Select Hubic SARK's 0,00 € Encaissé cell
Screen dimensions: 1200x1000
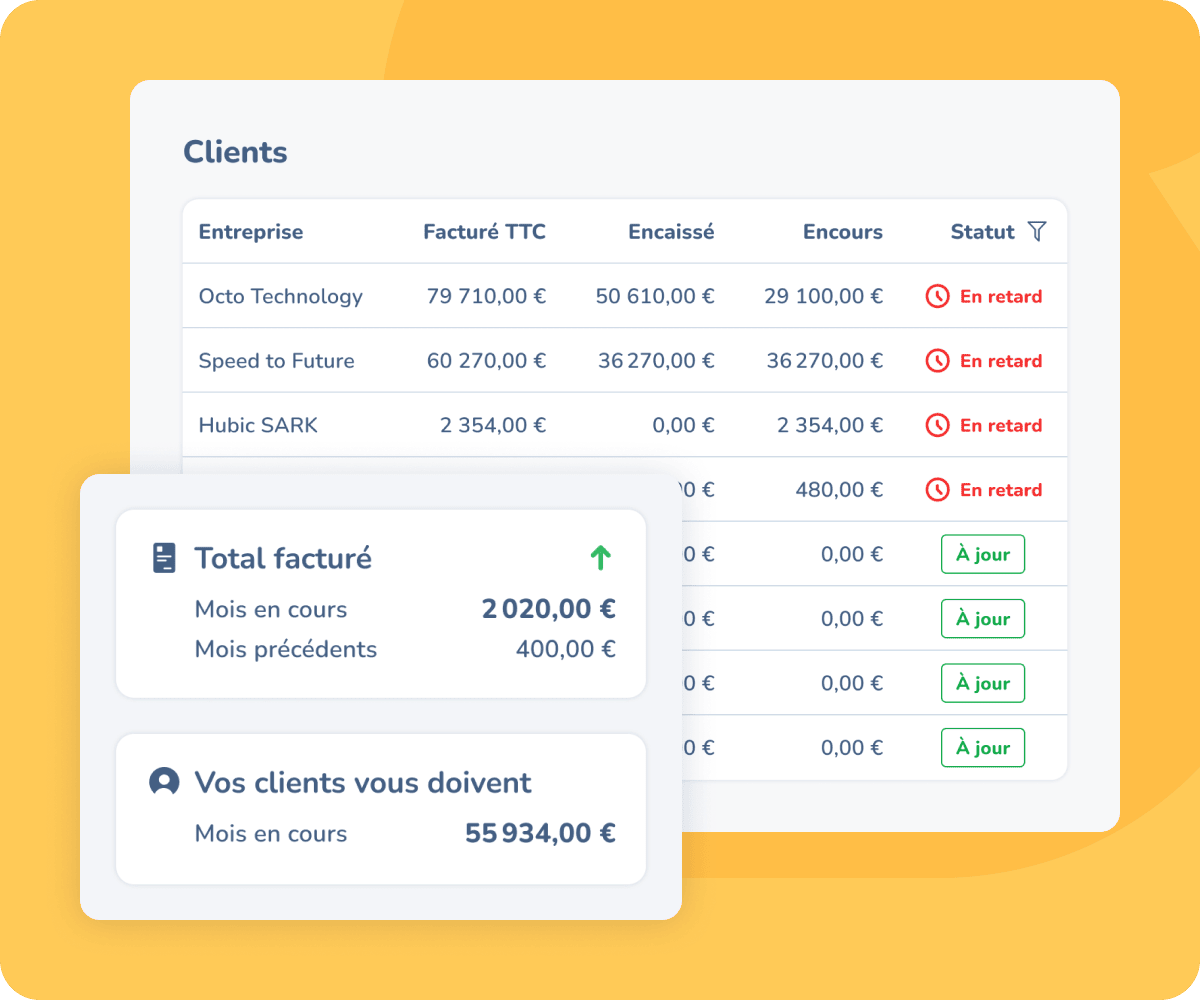click(683, 425)
